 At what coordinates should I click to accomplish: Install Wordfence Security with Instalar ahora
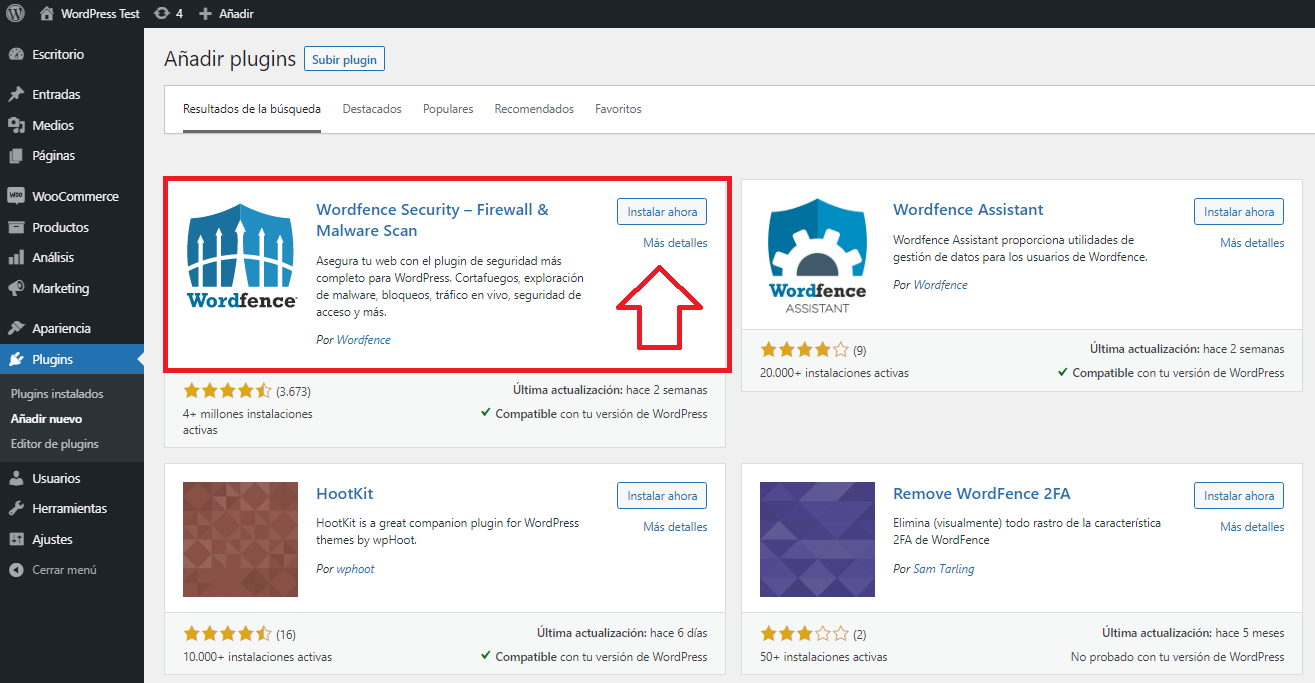[x=662, y=212]
